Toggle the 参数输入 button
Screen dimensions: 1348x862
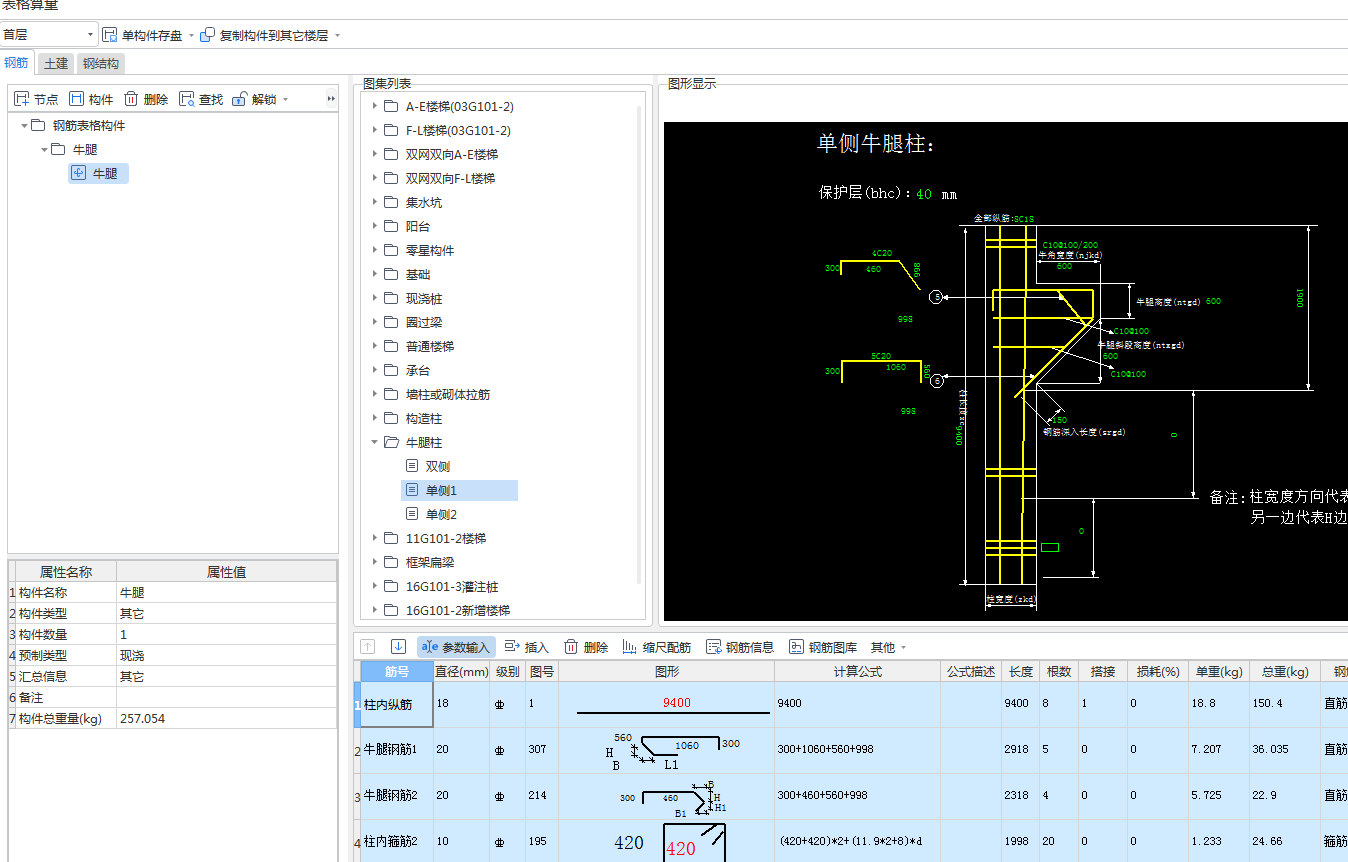(x=456, y=647)
